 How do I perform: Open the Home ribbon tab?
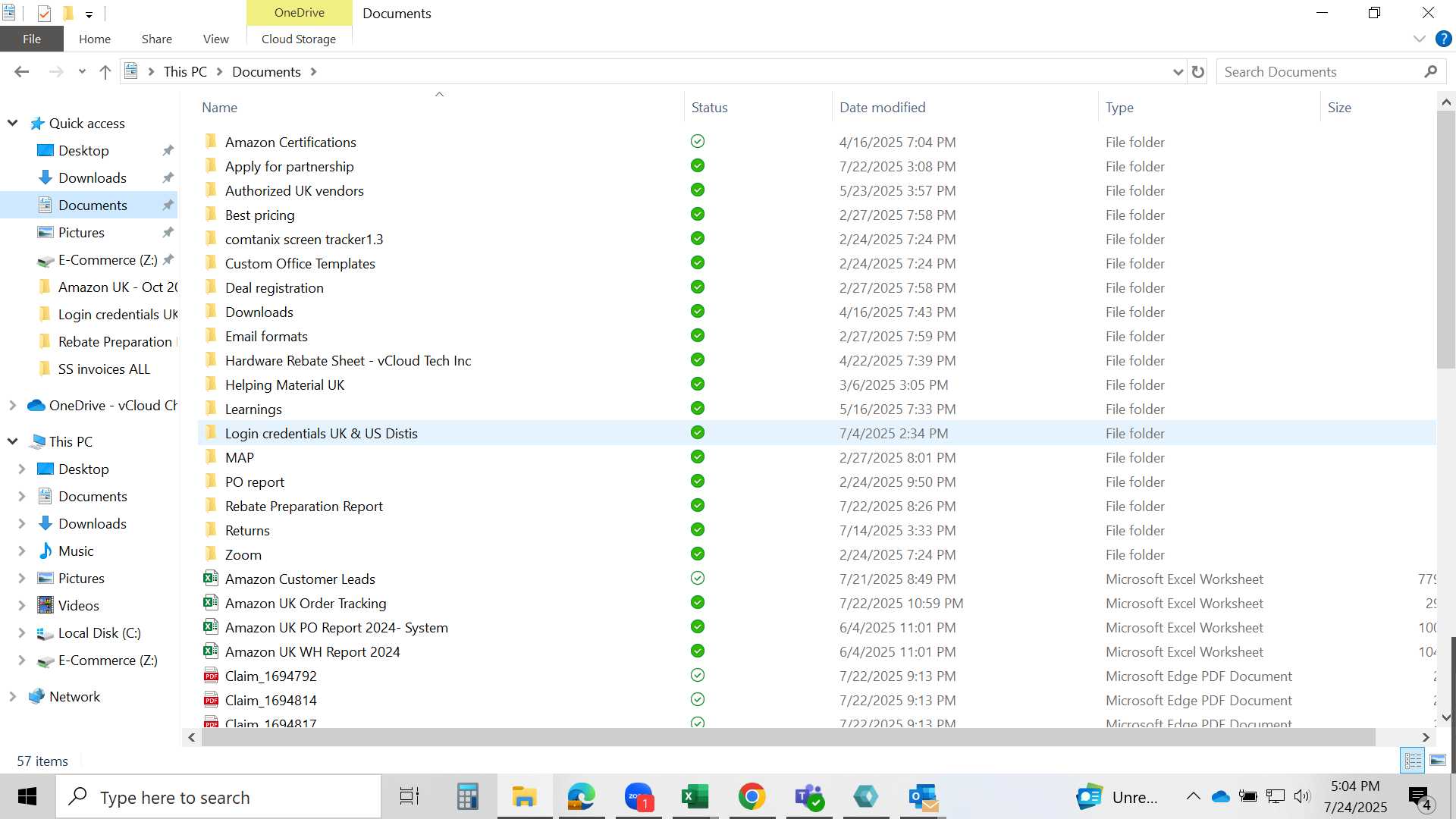tap(95, 39)
